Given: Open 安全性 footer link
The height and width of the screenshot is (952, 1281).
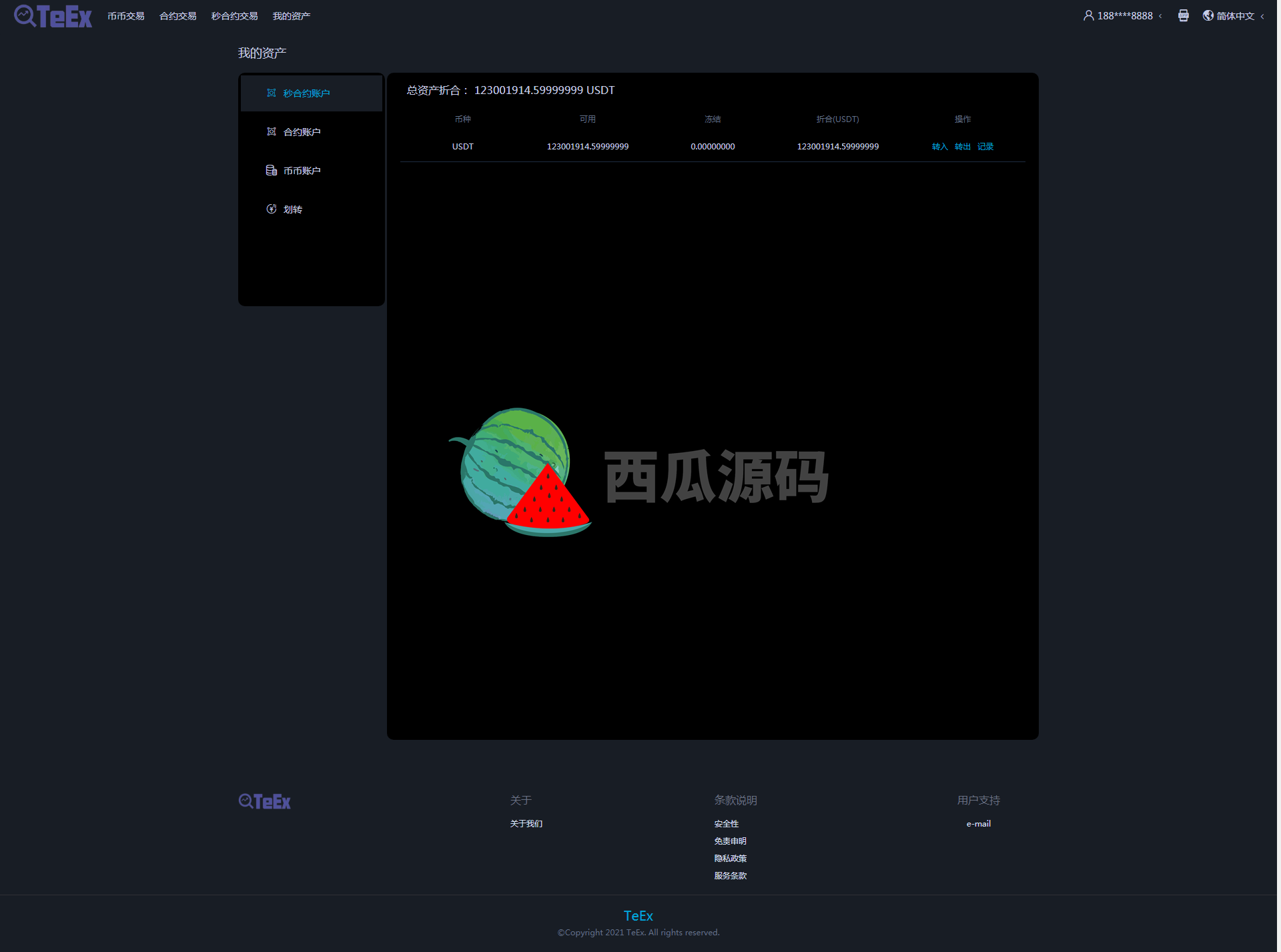Looking at the screenshot, I should 727,824.
